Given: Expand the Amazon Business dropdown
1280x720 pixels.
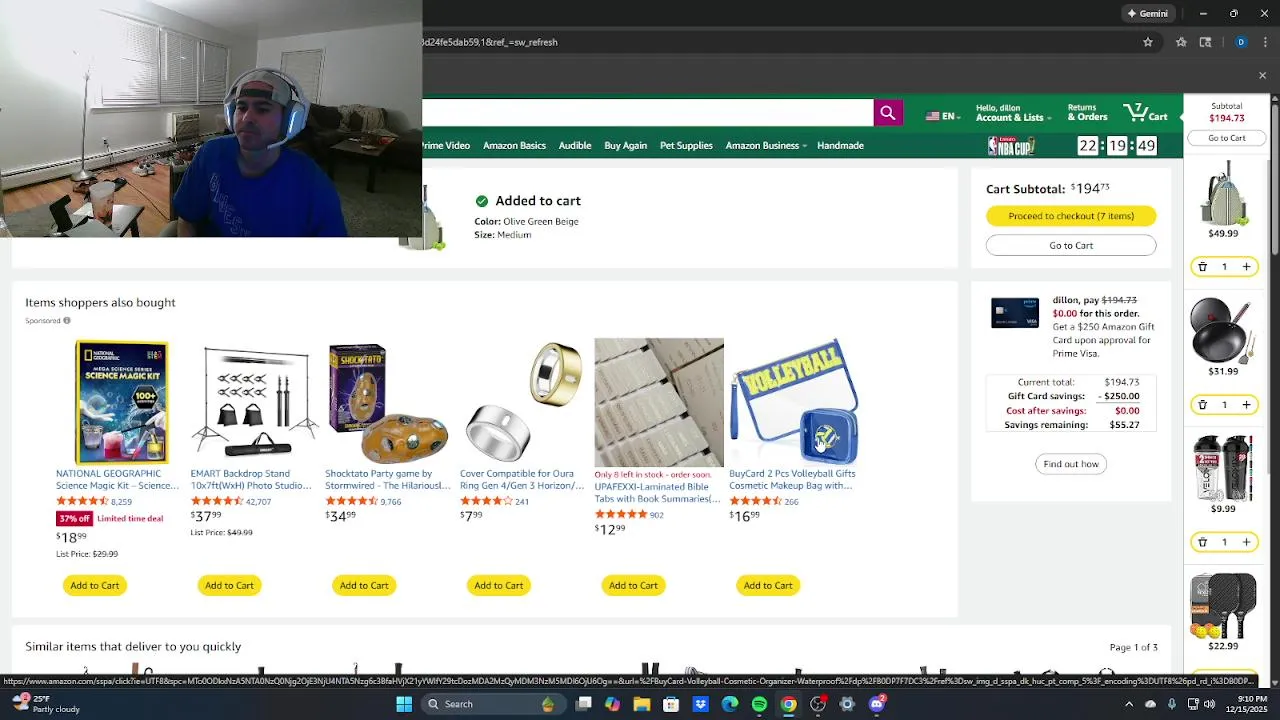Looking at the screenshot, I should [x=765, y=146].
